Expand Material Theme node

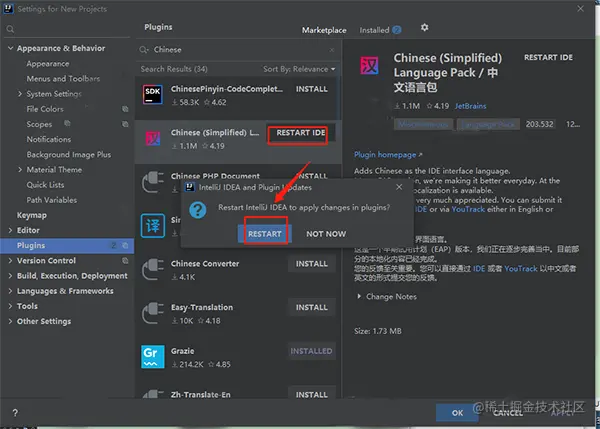(x=20, y=170)
